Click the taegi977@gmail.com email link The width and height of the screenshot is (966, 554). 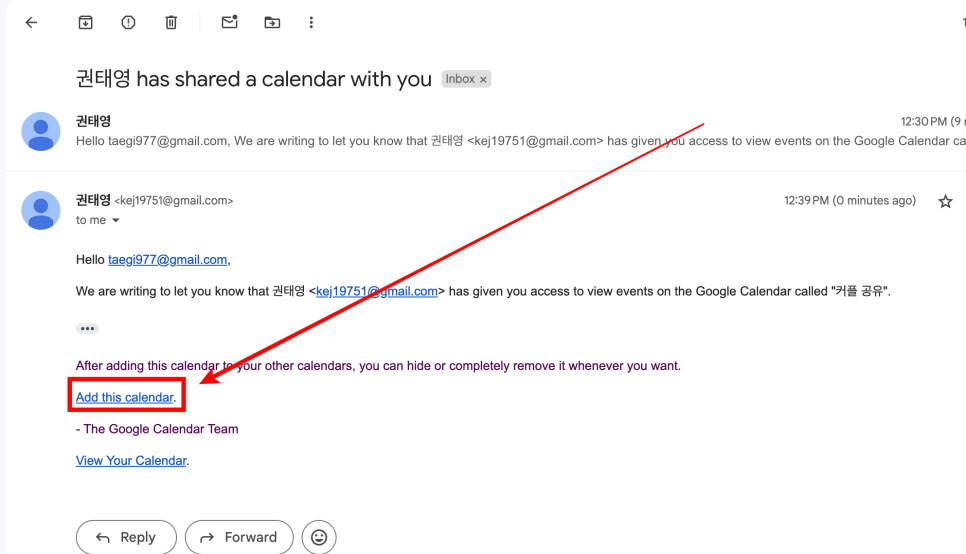coord(168,260)
